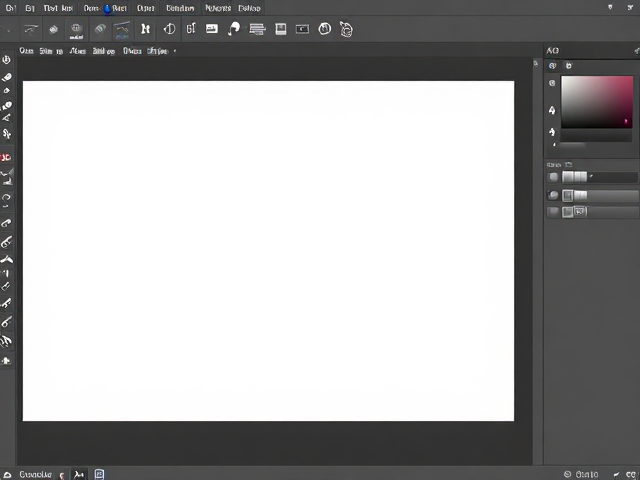
Task: Open the spiral swirl icon in toolbar
Action: 346,29
